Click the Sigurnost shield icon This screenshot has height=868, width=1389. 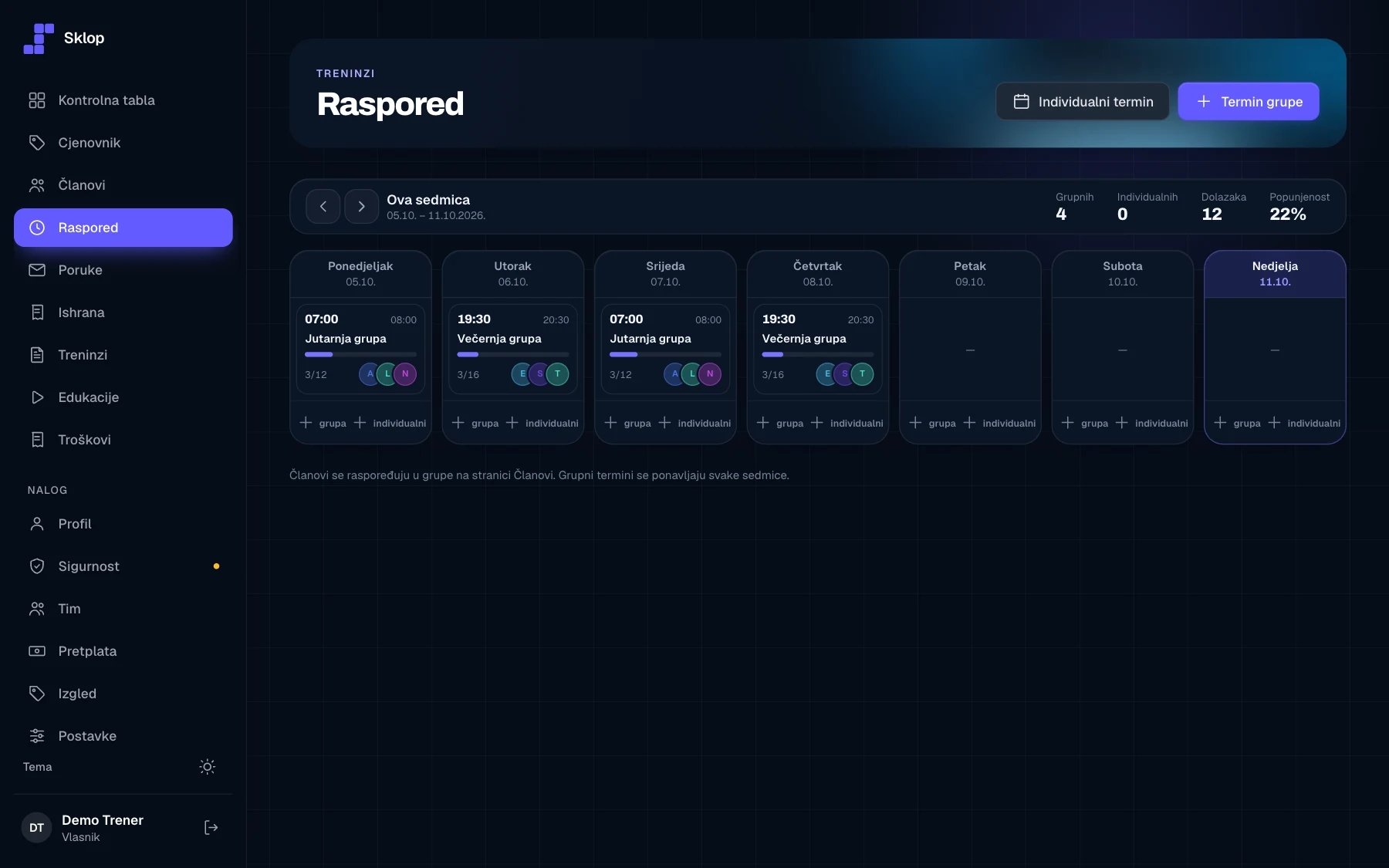coord(37,566)
